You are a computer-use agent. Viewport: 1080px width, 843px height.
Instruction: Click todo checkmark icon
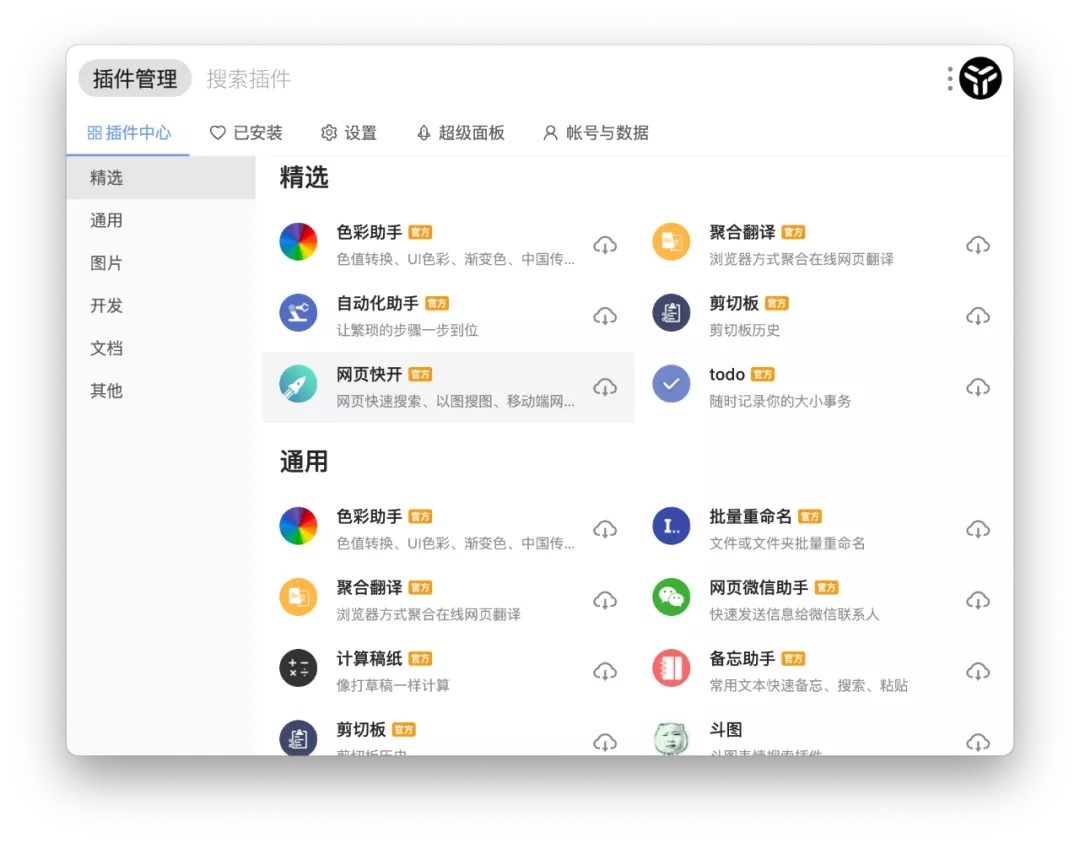(x=672, y=384)
